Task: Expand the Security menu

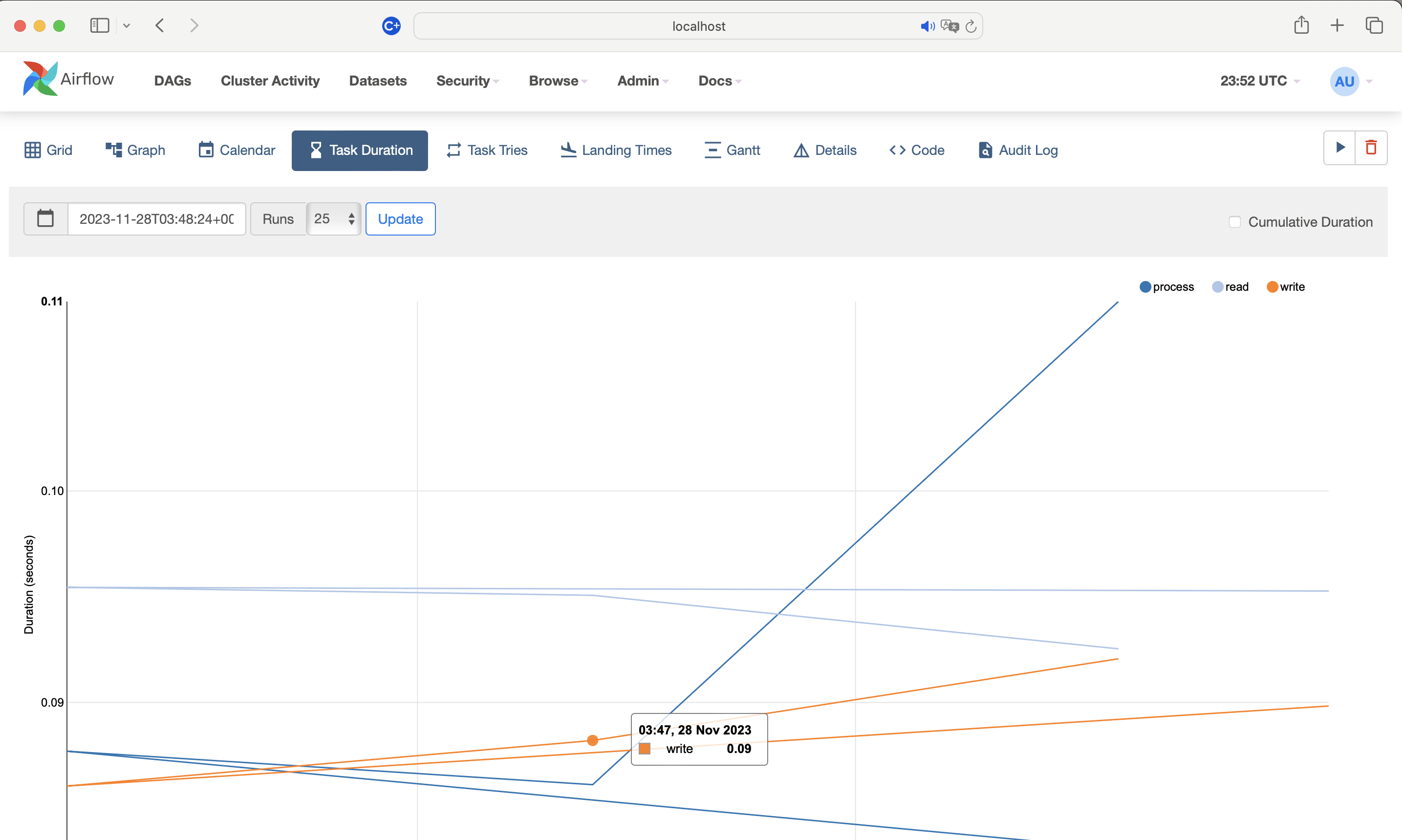Action: click(x=467, y=81)
